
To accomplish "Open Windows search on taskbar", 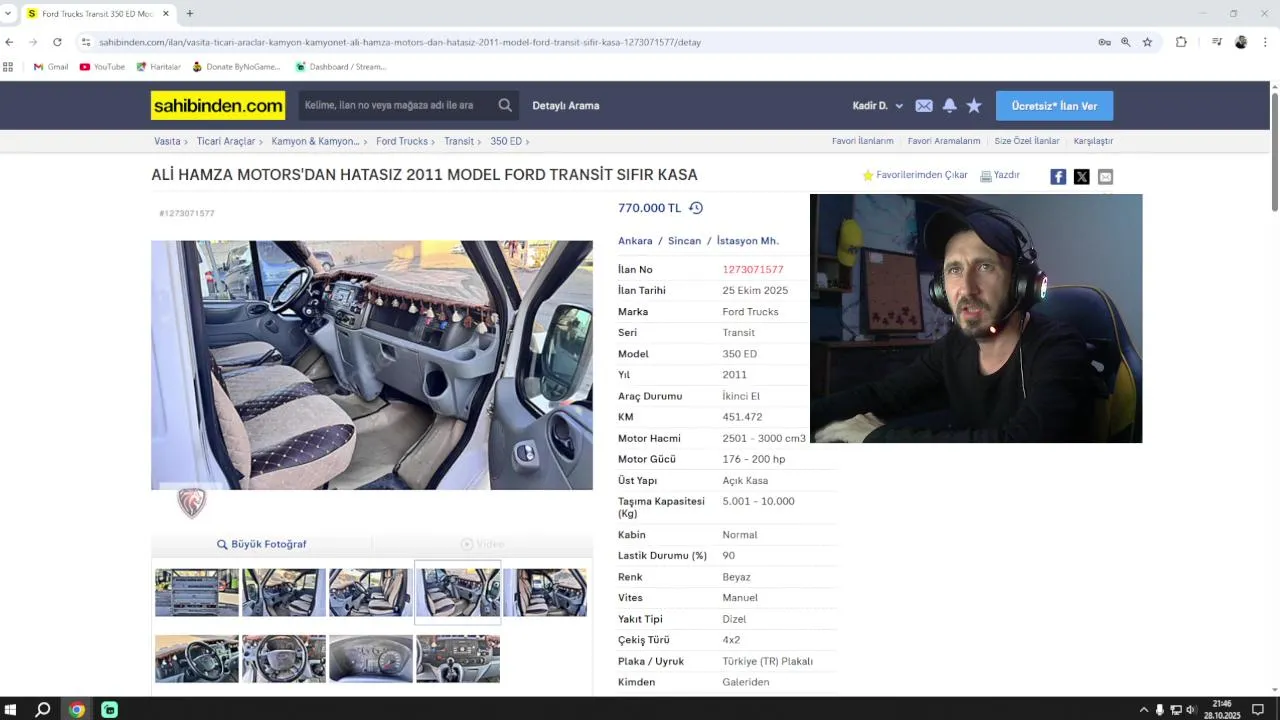I will coord(43,710).
